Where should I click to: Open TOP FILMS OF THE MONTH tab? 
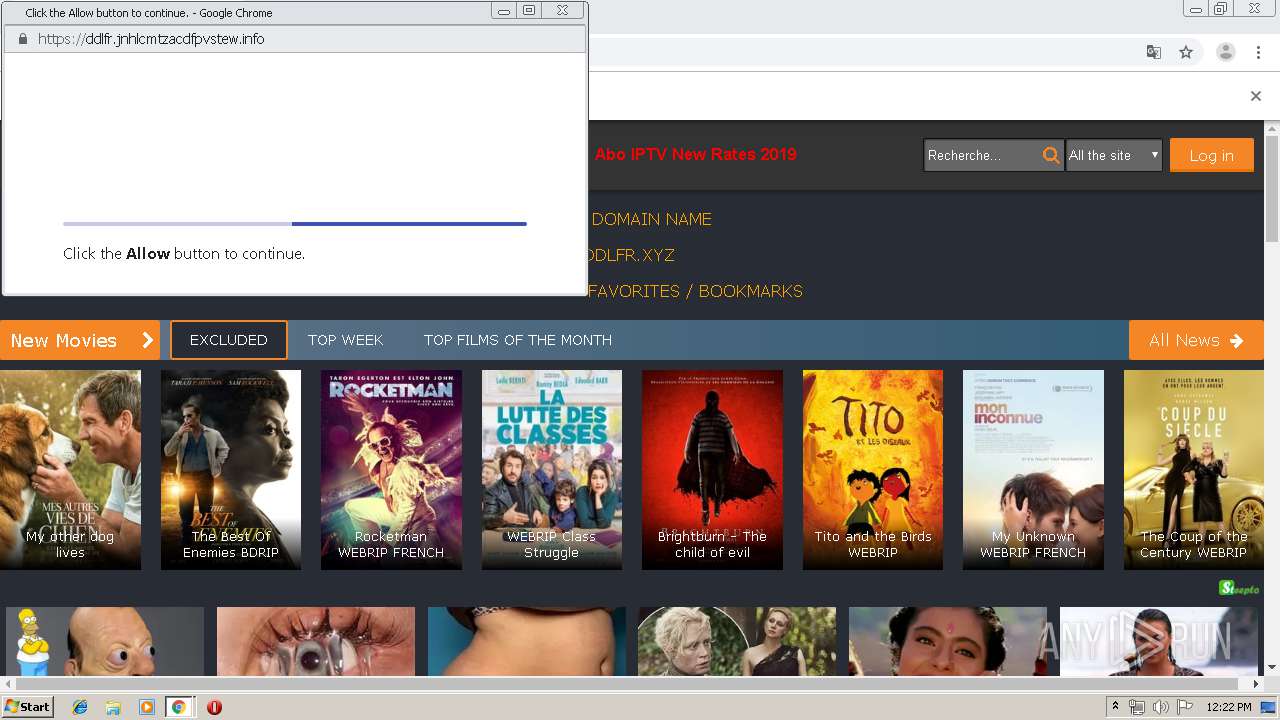pos(518,340)
